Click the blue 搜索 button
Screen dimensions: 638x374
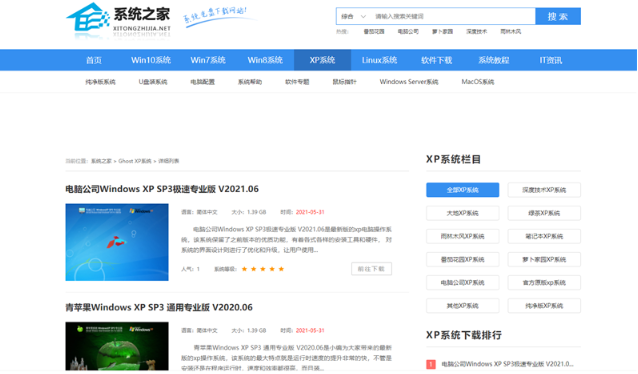pyautogui.click(x=558, y=16)
